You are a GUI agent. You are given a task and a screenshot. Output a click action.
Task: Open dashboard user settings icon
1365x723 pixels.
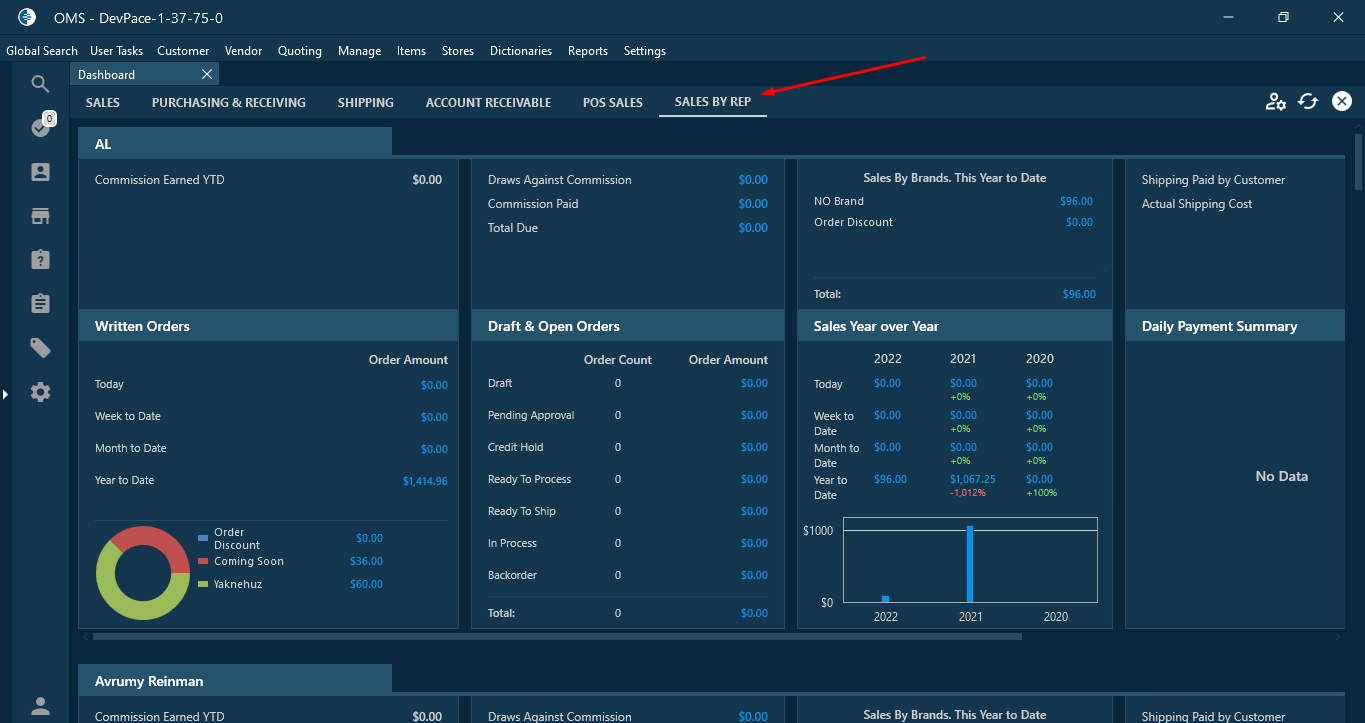(x=1275, y=101)
